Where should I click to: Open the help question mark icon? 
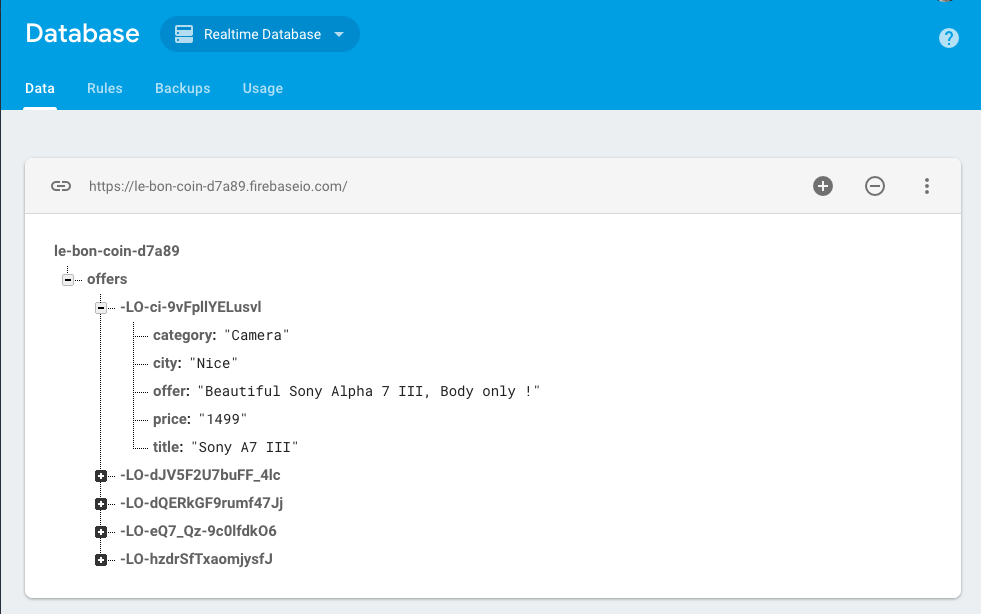tap(948, 38)
